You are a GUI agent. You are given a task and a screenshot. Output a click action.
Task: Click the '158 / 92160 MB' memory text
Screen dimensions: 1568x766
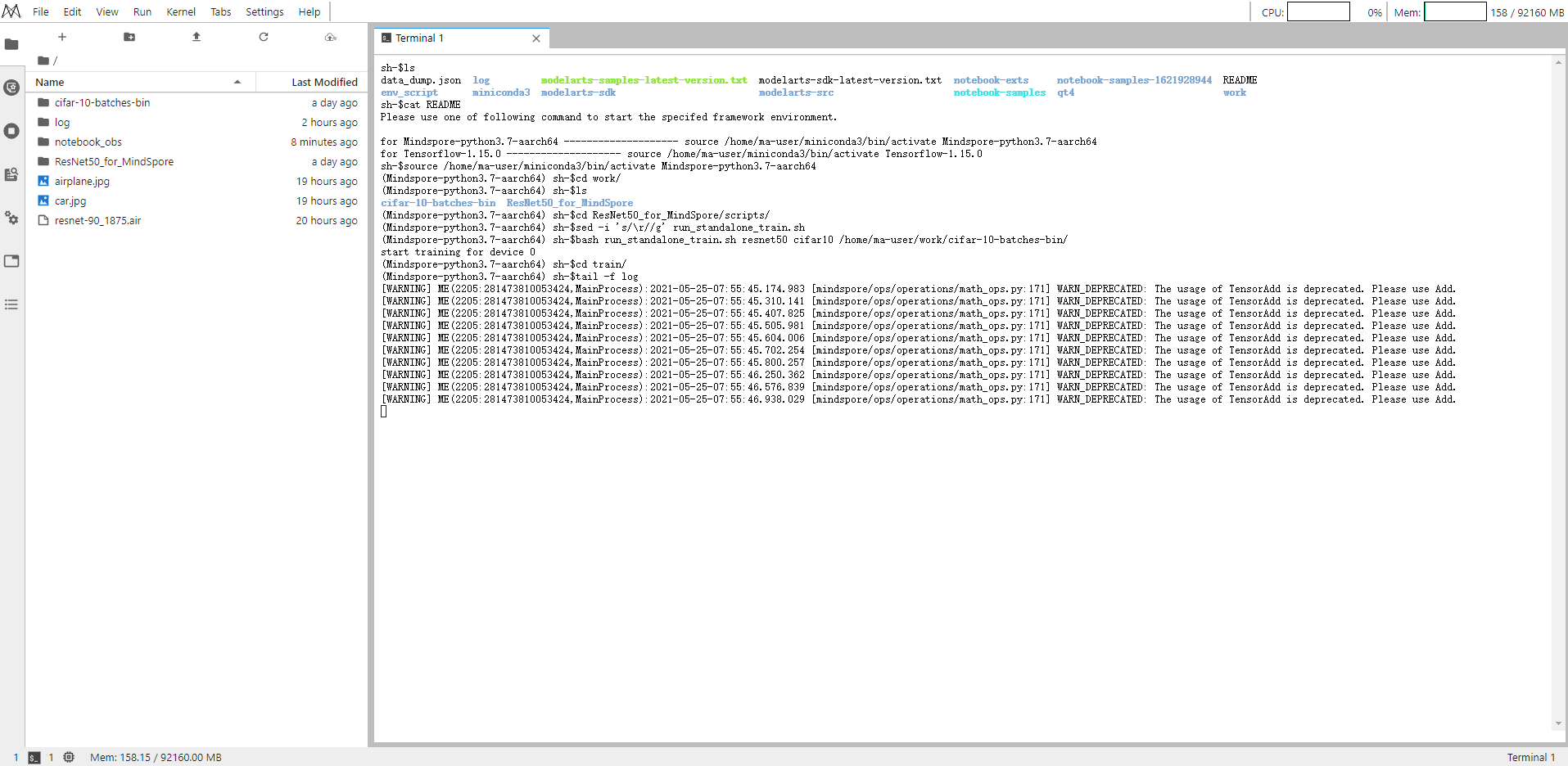click(x=1527, y=12)
